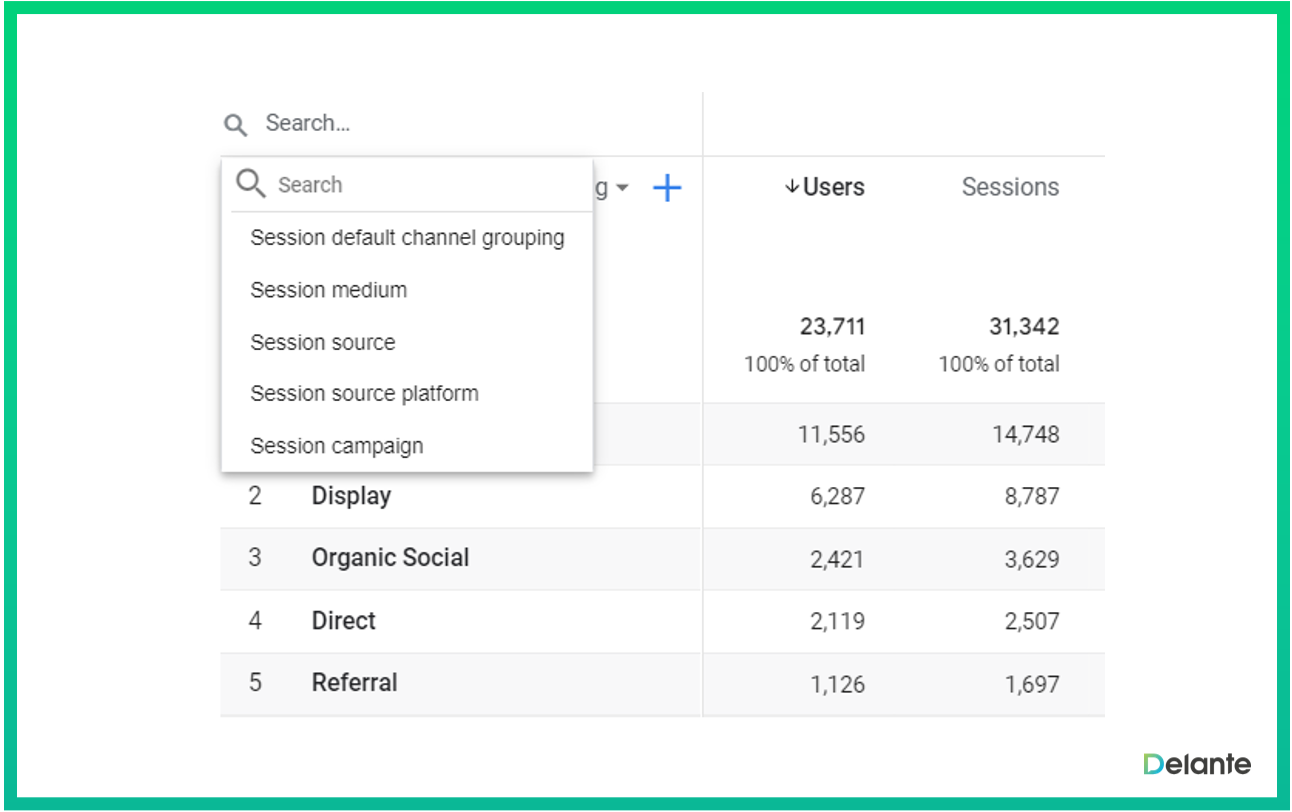Collapse the dimension dropdown caret
Viewport: 1292px width, 812px height.
(x=622, y=188)
